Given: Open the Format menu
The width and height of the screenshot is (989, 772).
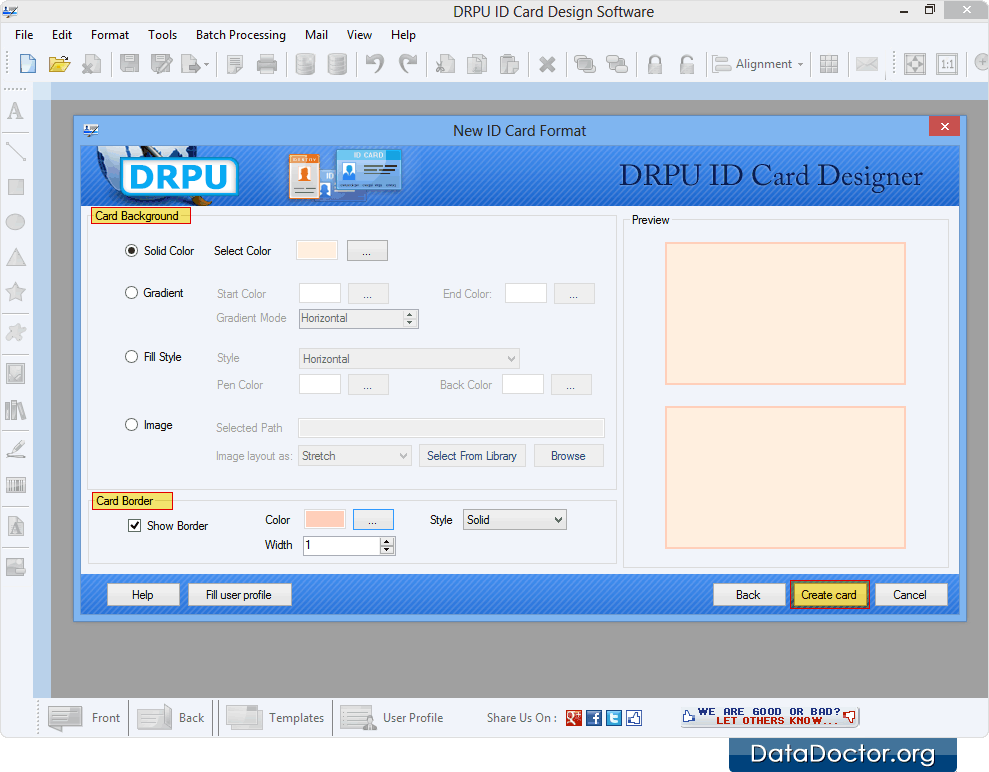Looking at the screenshot, I should pos(110,35).
